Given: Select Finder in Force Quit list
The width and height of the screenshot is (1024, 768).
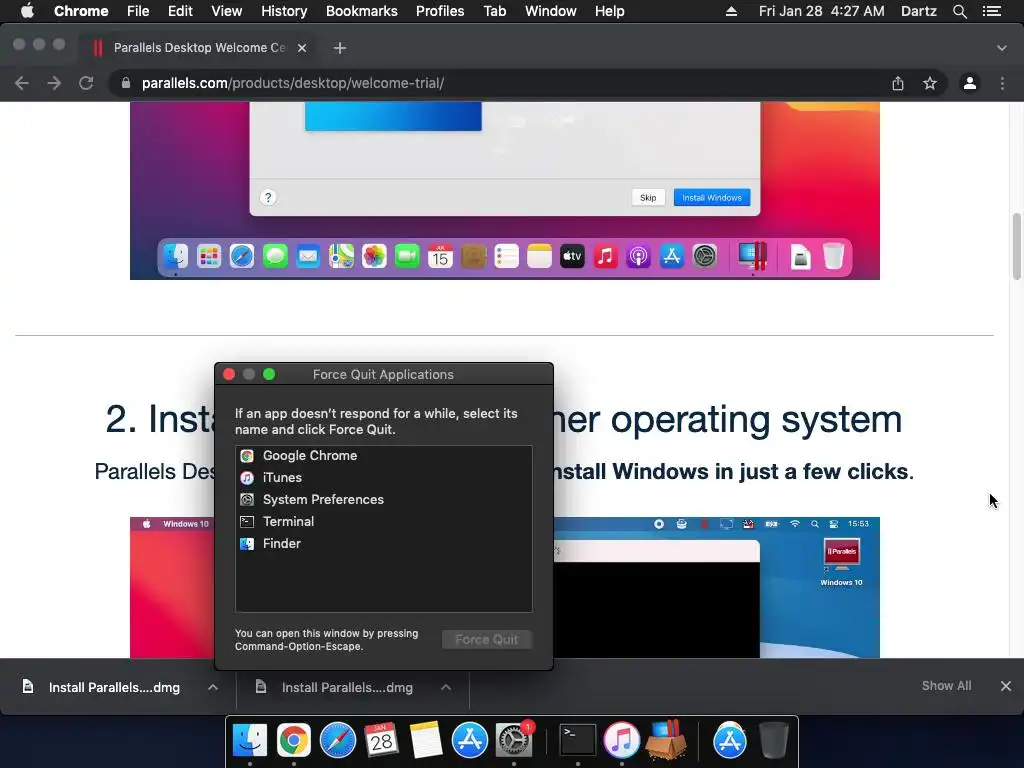Looking at the screenshot, I should point(383,543).
